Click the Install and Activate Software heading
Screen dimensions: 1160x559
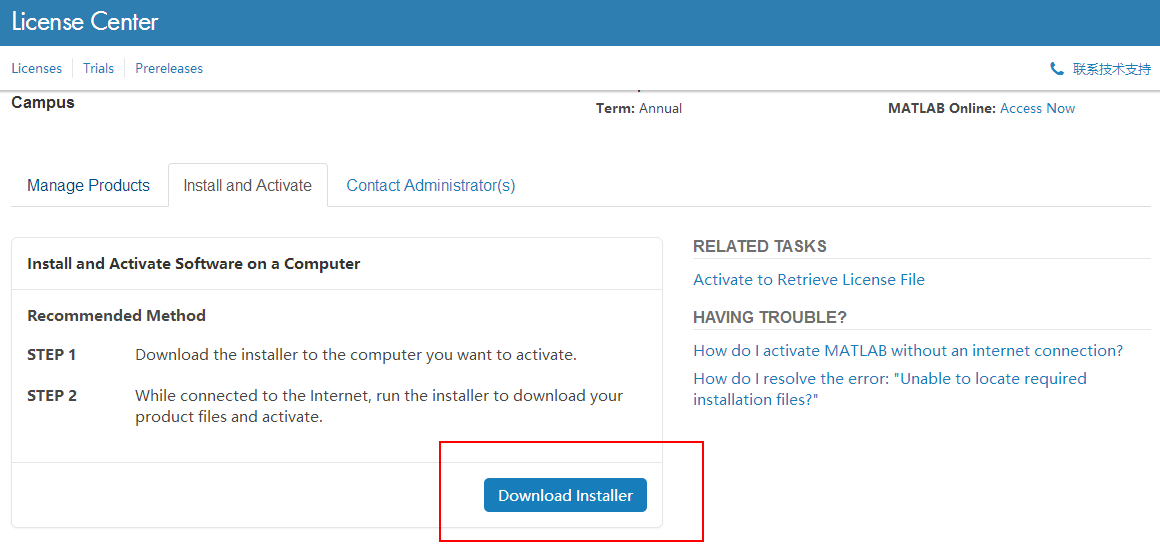click(194, 263)
